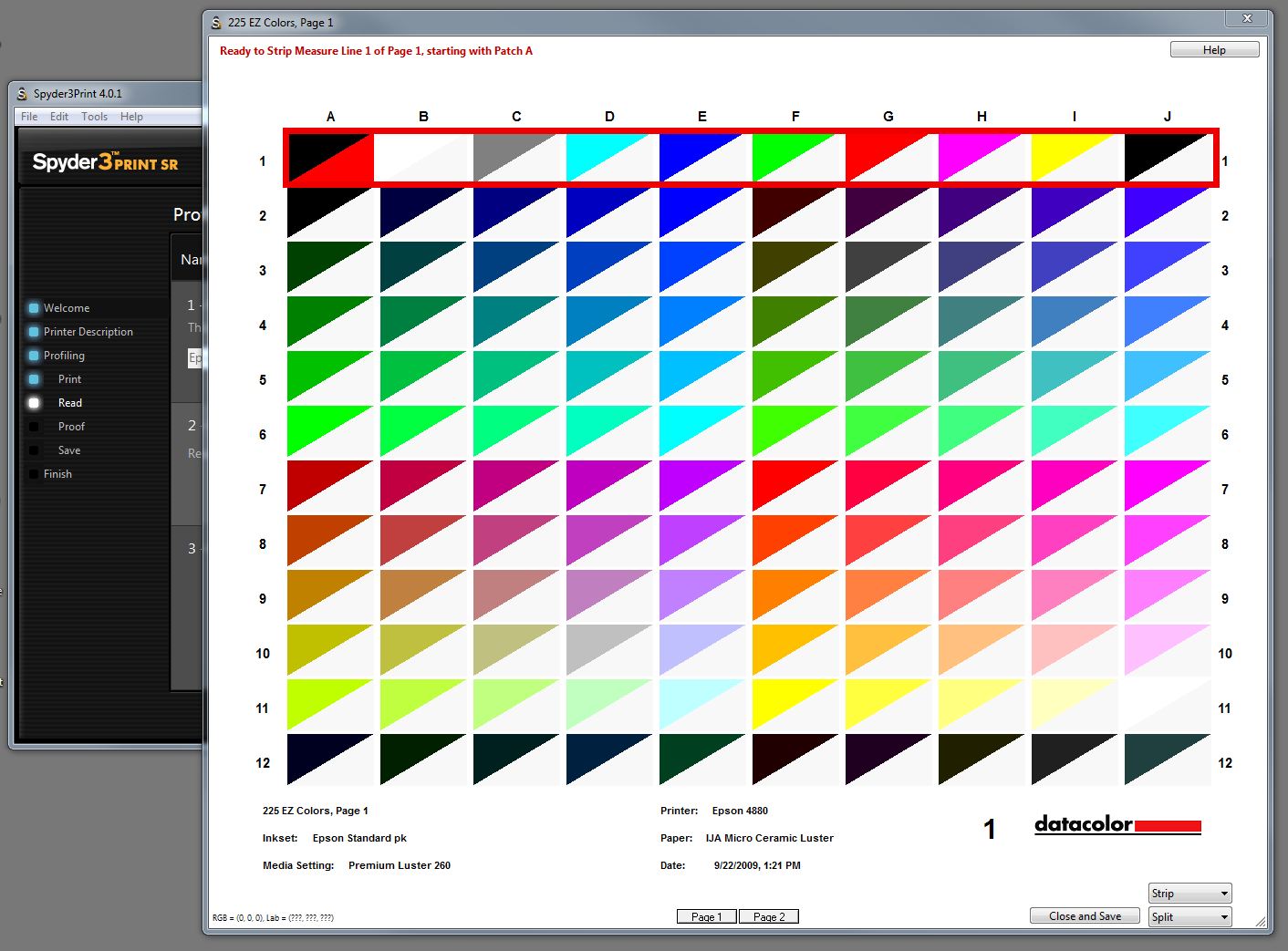This screenshot has height=951, width=1288.
Task: Click the Profiling step icon
Action: 35,355
